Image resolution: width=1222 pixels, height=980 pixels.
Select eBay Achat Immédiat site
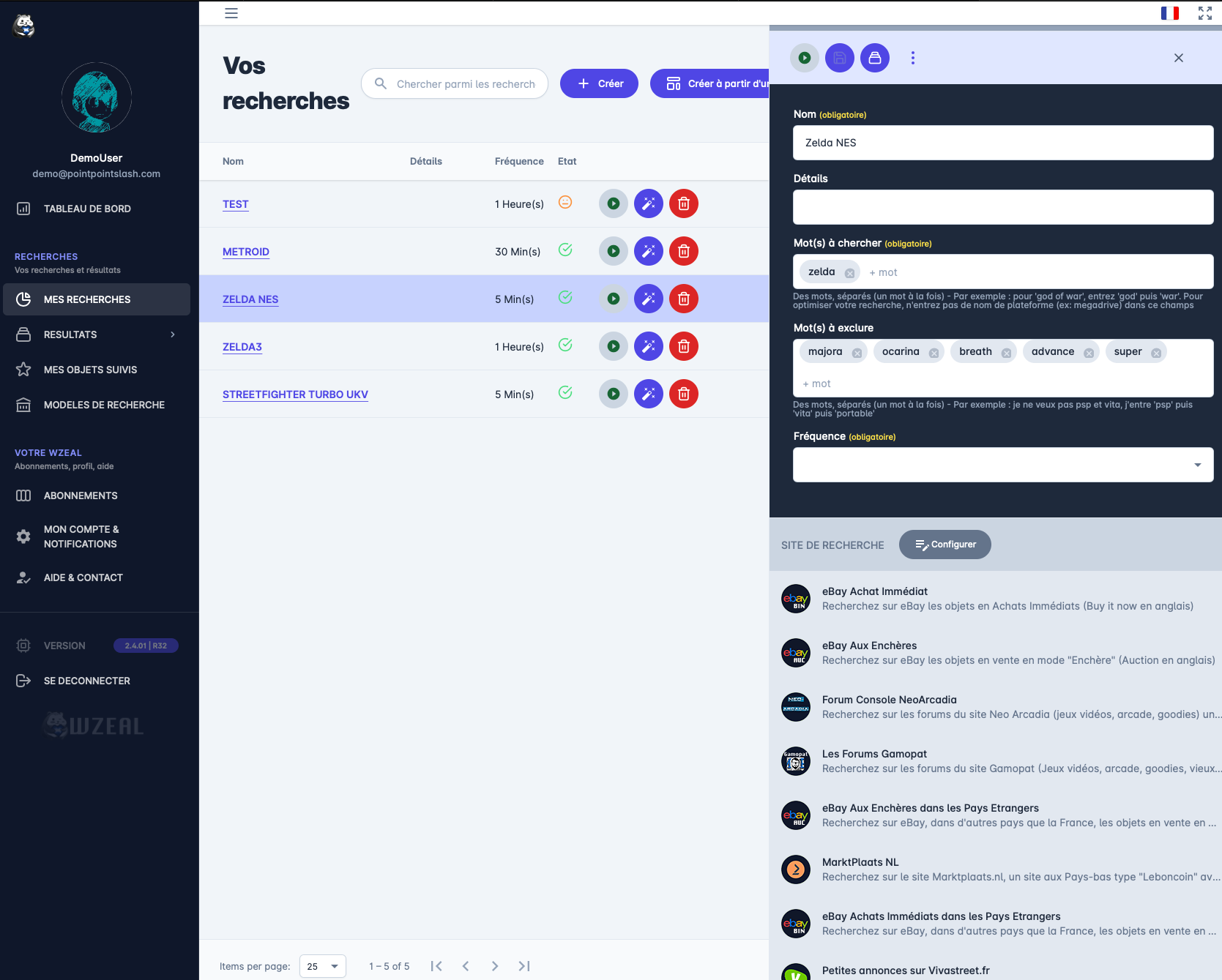click(x=996, y=599)
